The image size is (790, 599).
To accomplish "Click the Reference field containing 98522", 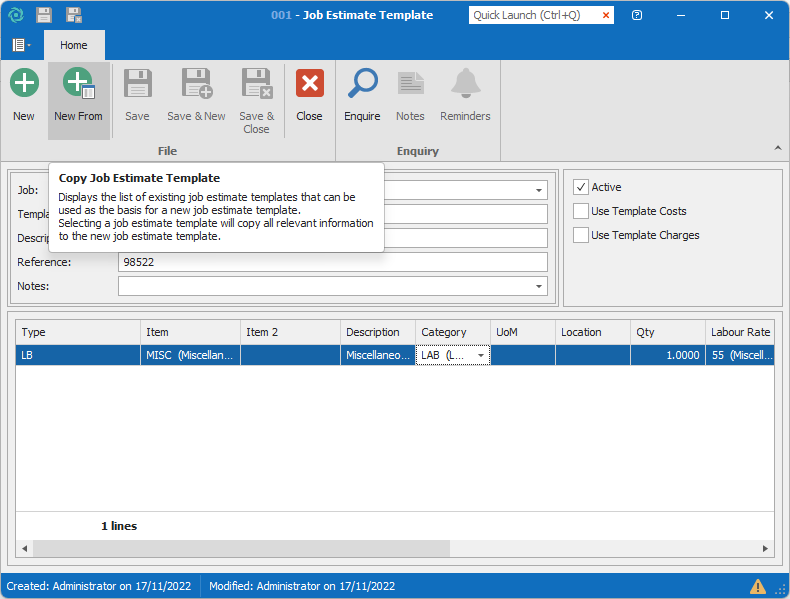I will [332, 262].
